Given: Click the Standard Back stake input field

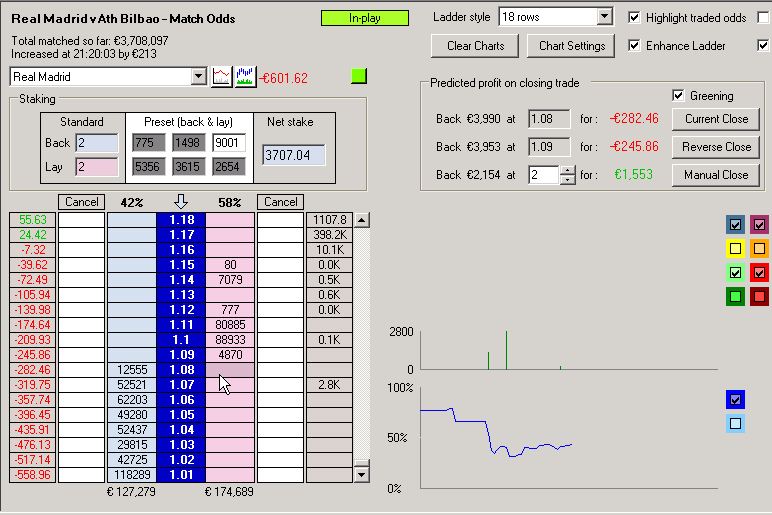Looking at the screenshot, I should 96,143.
